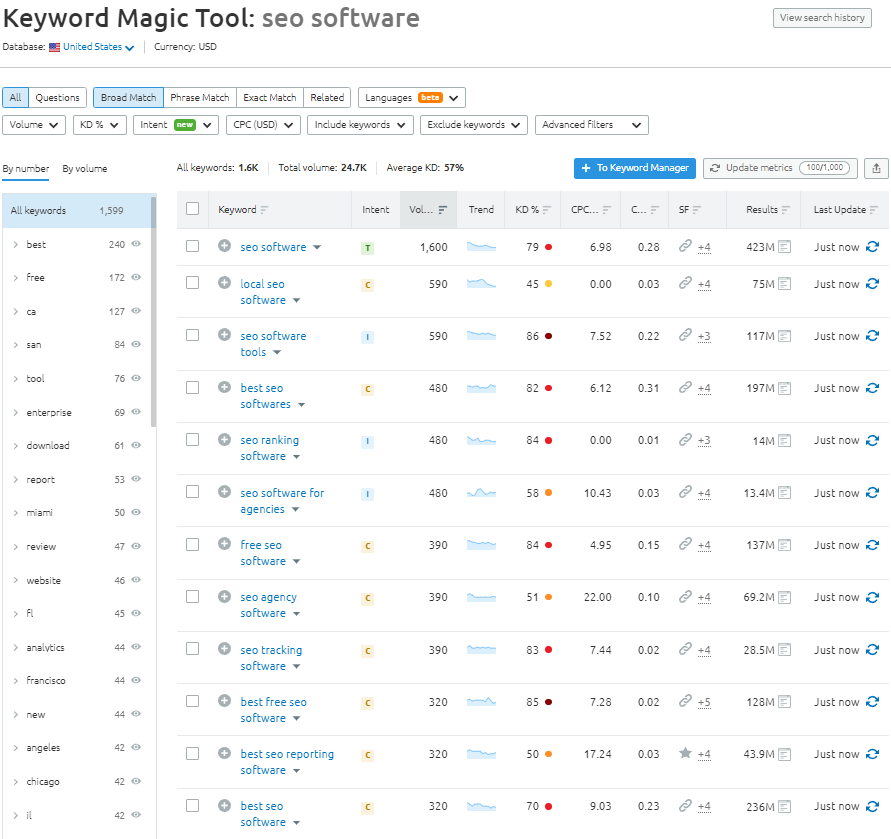This screenshot has height=839, width=891.
Task: Toggle eye icon for 'enterprise' group
Action: click(136, 412)
